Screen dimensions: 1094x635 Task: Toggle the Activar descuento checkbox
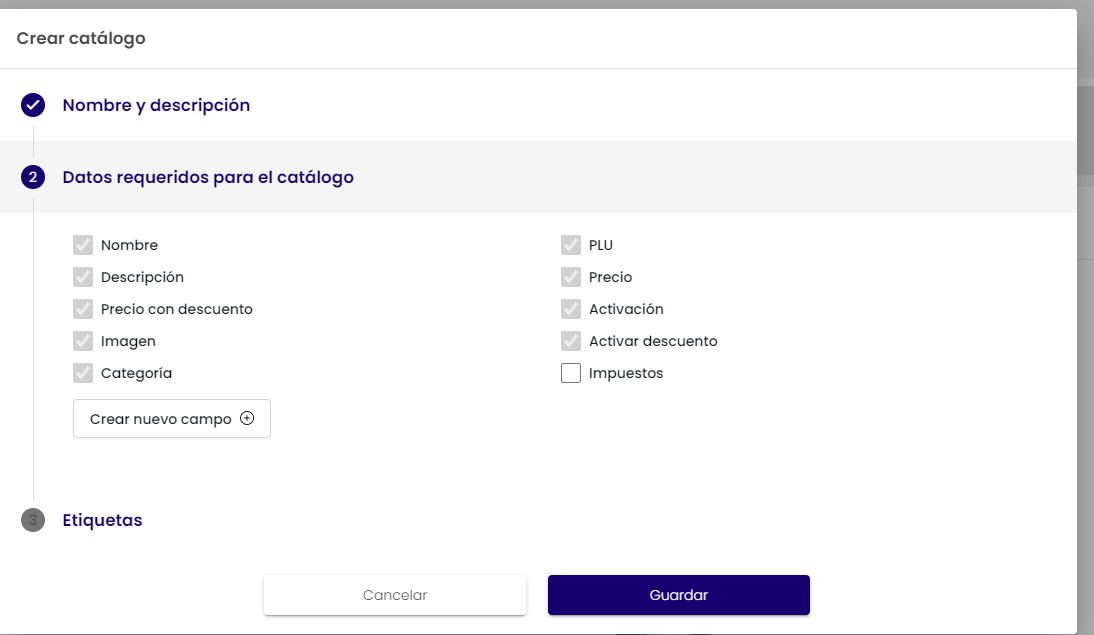click(x=571, y=341)
